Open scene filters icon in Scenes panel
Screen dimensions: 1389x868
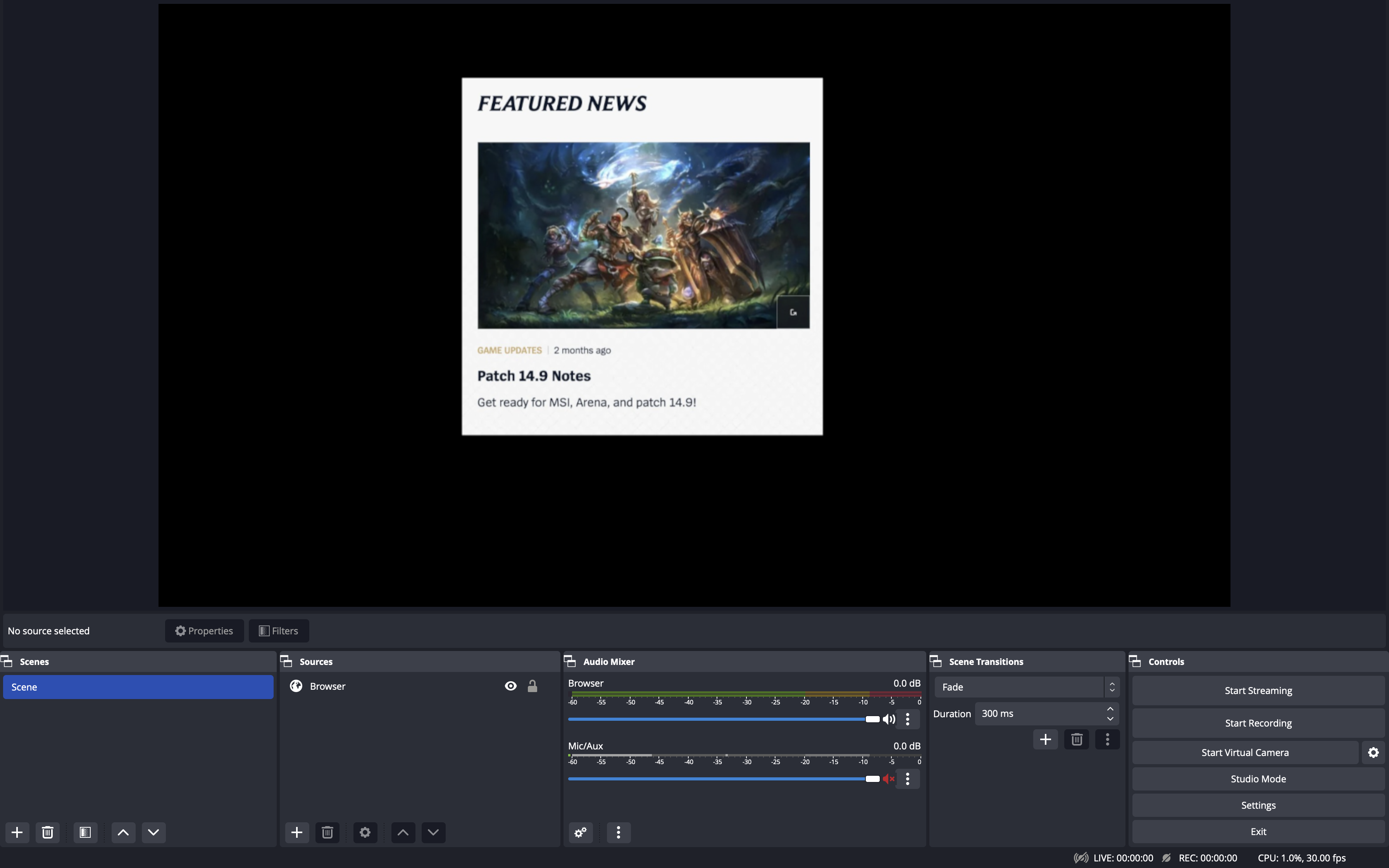tap(86, 832)
